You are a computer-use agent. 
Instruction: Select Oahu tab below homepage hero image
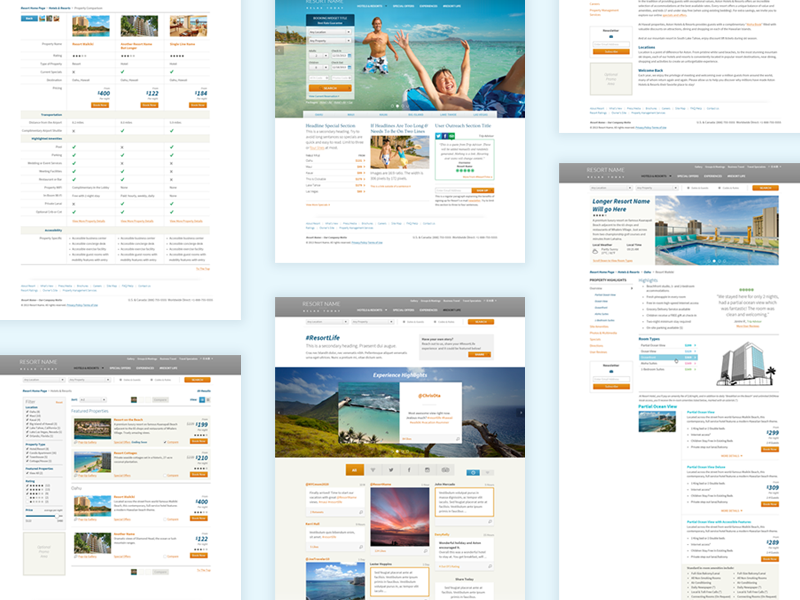tap(319, 115)
